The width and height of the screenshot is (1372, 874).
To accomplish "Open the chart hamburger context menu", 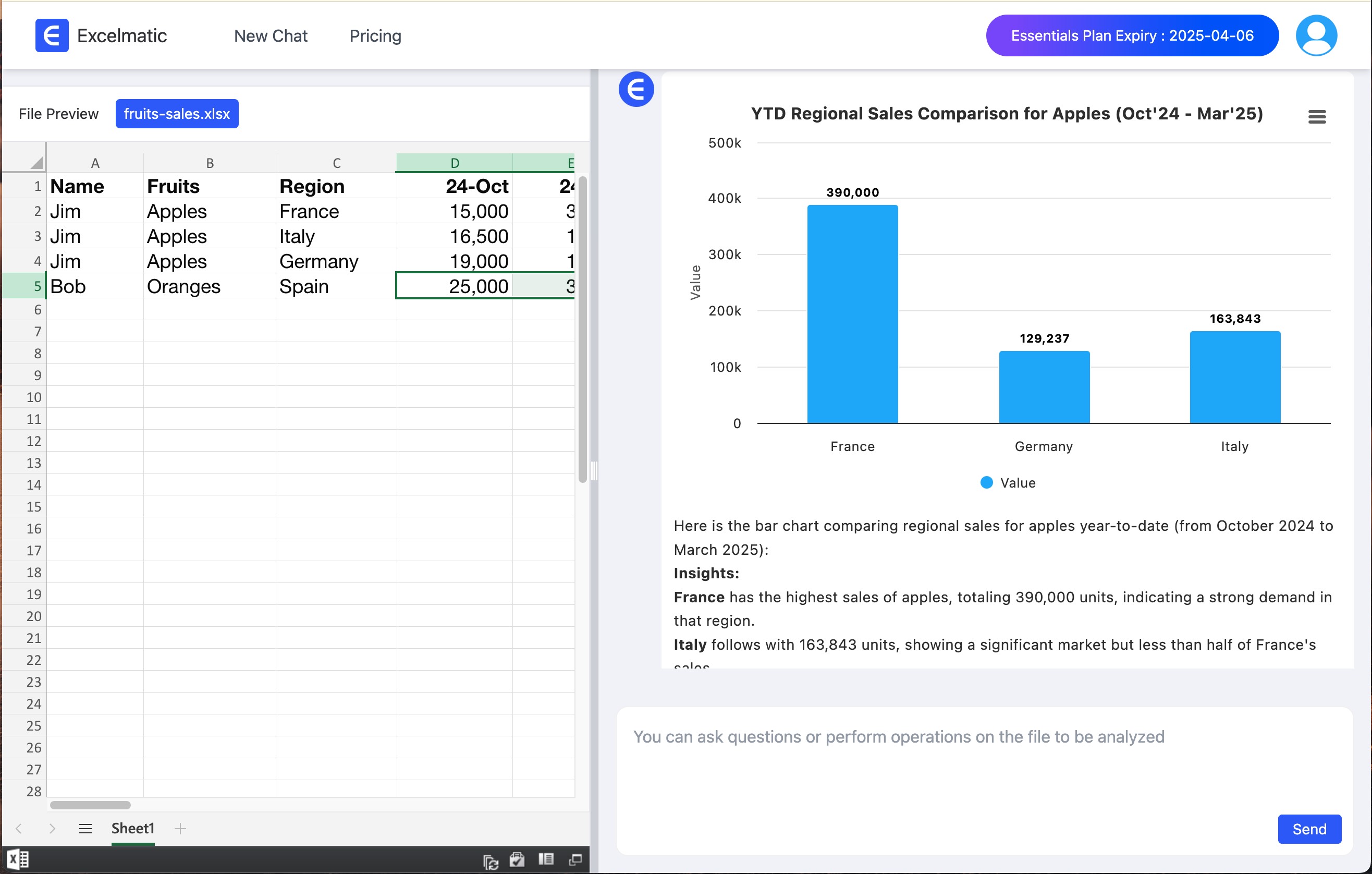I will [1316, 117].
